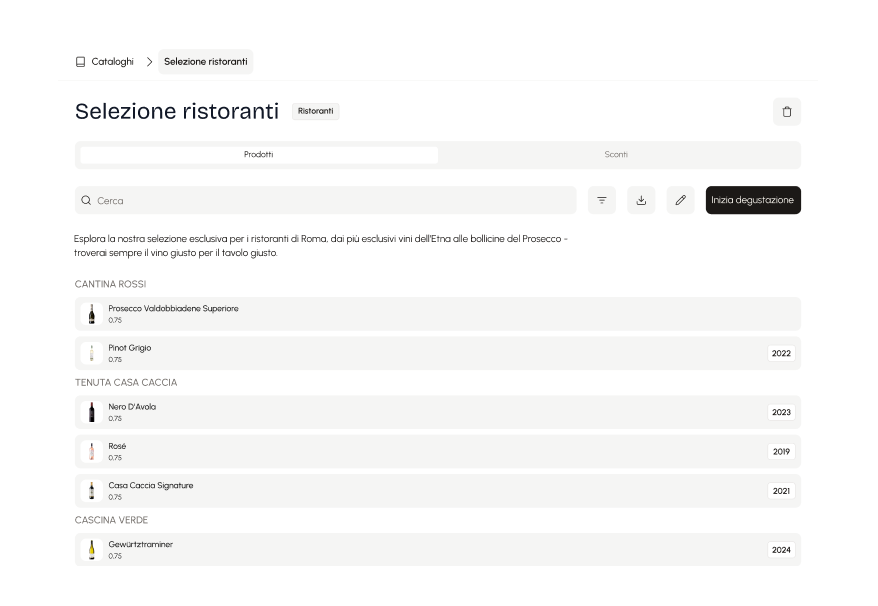The image size is (878, 606).
Task: Expand the TENUTA CASA CACCIA section header
Action: tap(126, 382)
